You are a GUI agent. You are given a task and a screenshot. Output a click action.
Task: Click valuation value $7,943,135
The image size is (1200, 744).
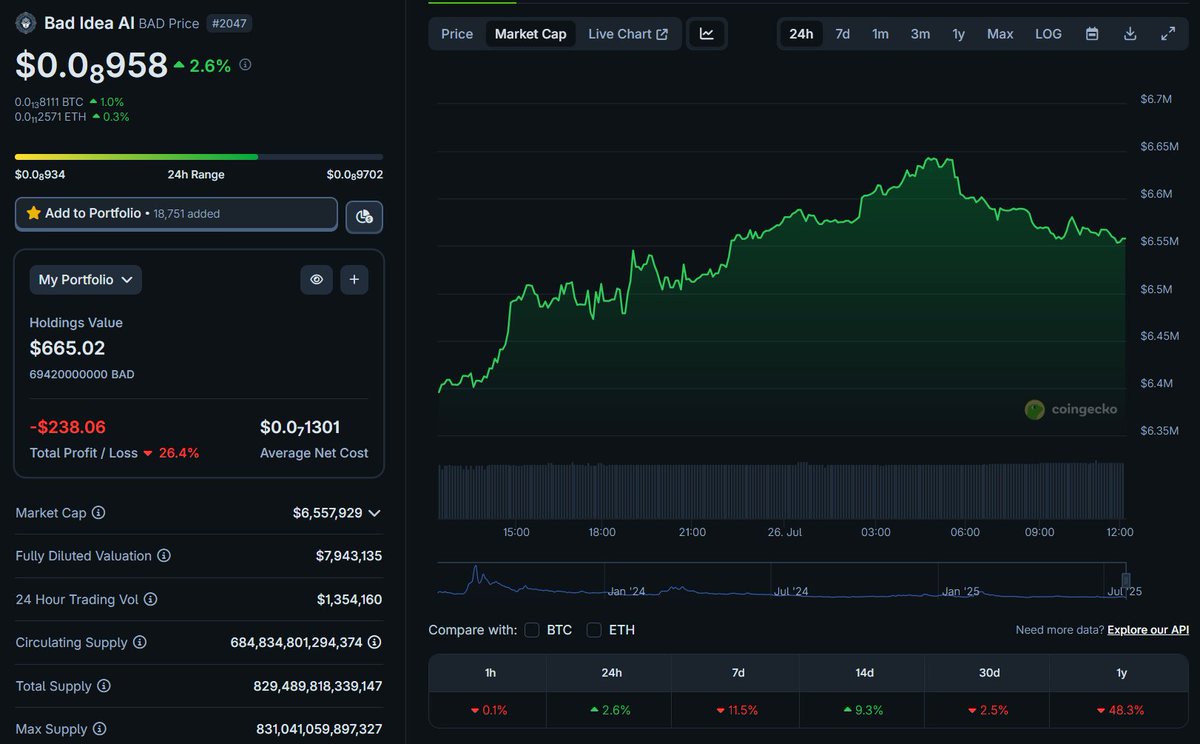coord(347,556)
